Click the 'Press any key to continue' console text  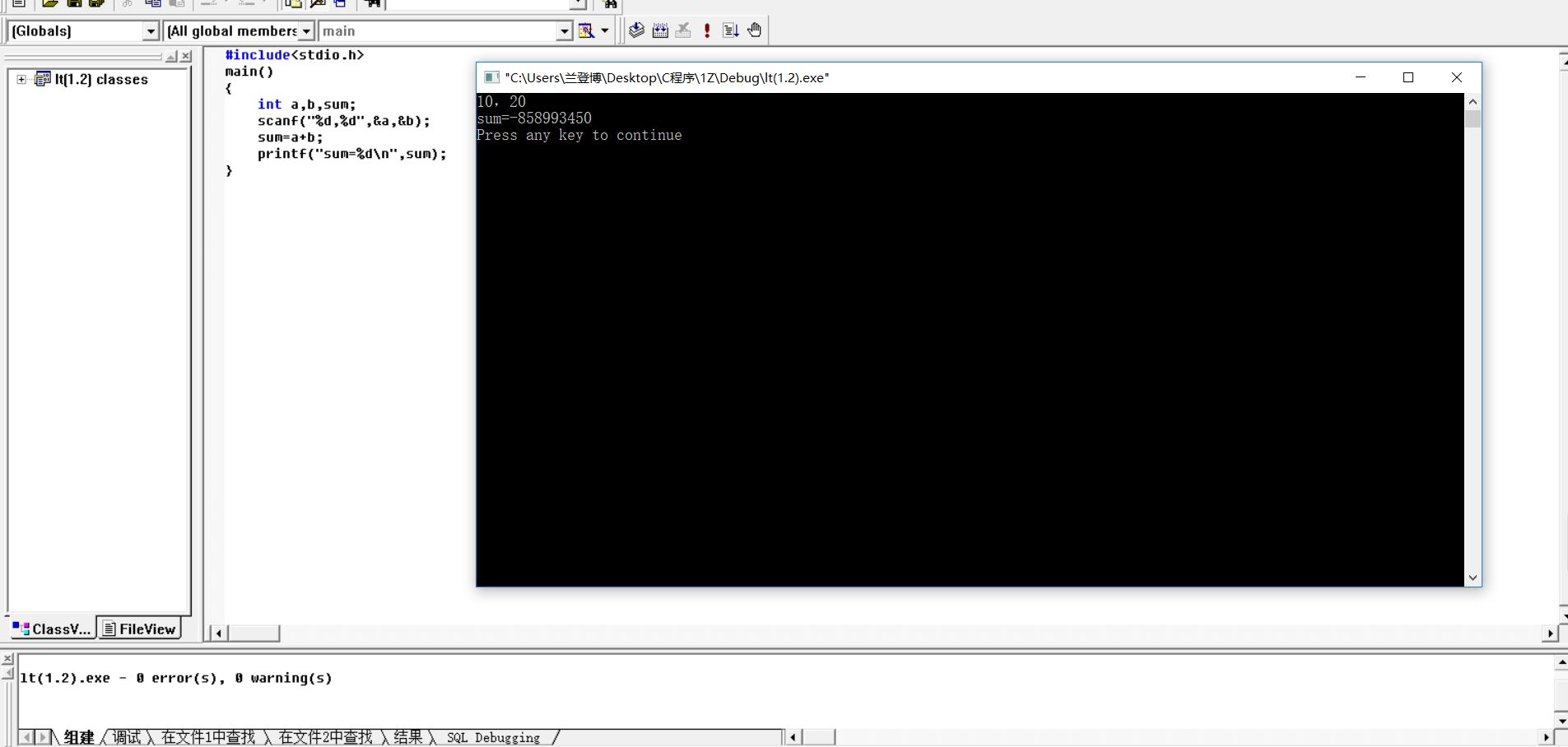pyautogui.click(x=579, y=135)
